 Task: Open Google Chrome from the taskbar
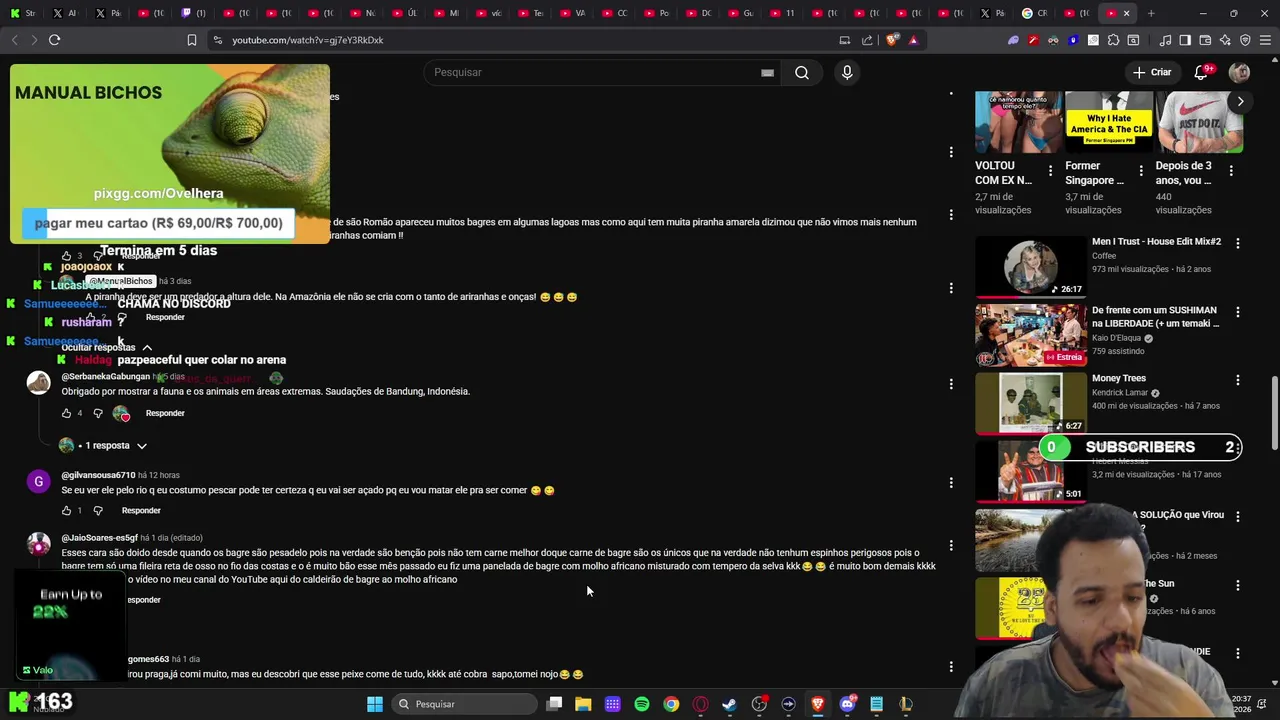(671, 704)
